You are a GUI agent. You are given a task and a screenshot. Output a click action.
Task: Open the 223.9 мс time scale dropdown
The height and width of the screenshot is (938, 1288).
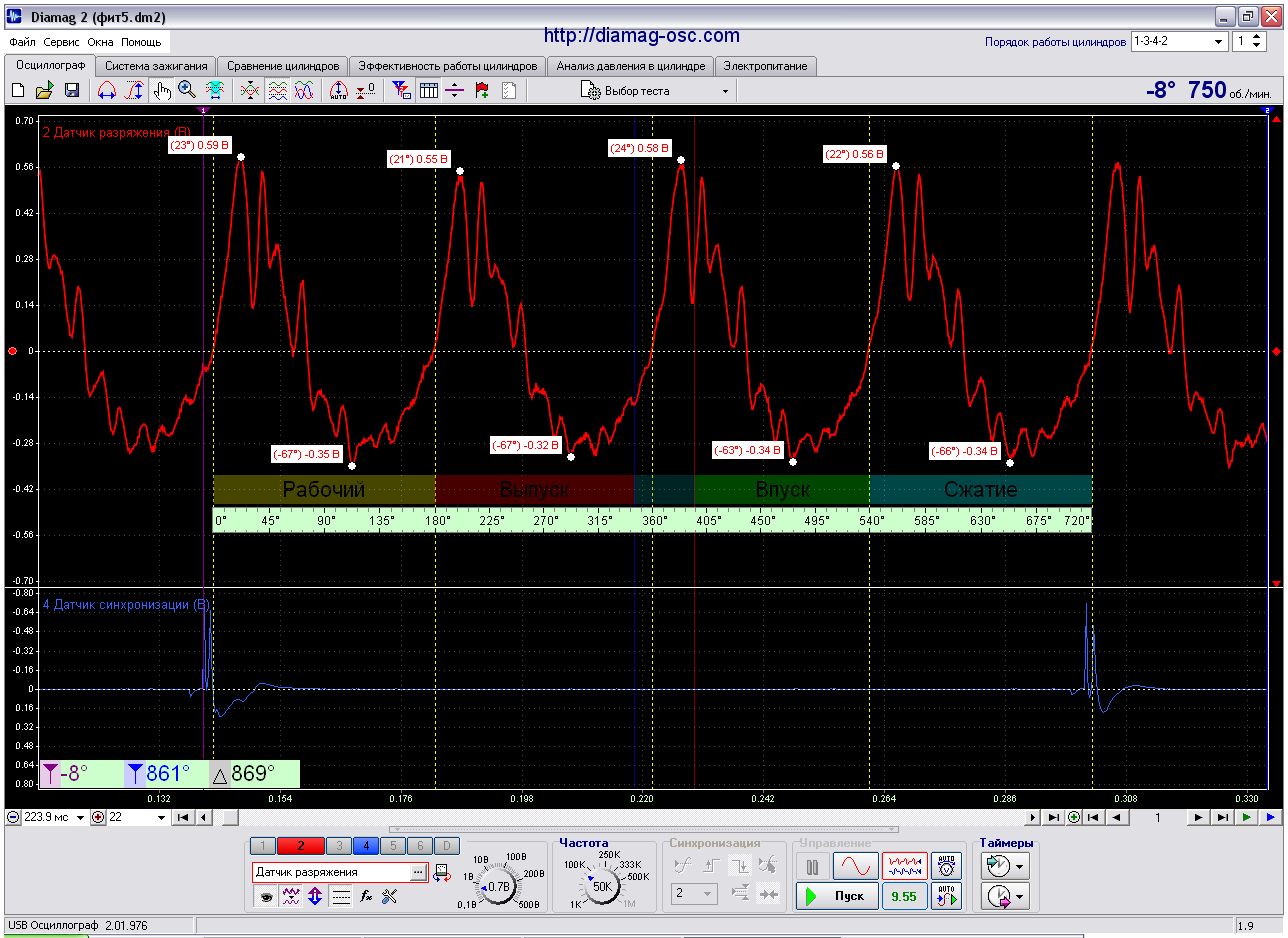click(79, 817)
